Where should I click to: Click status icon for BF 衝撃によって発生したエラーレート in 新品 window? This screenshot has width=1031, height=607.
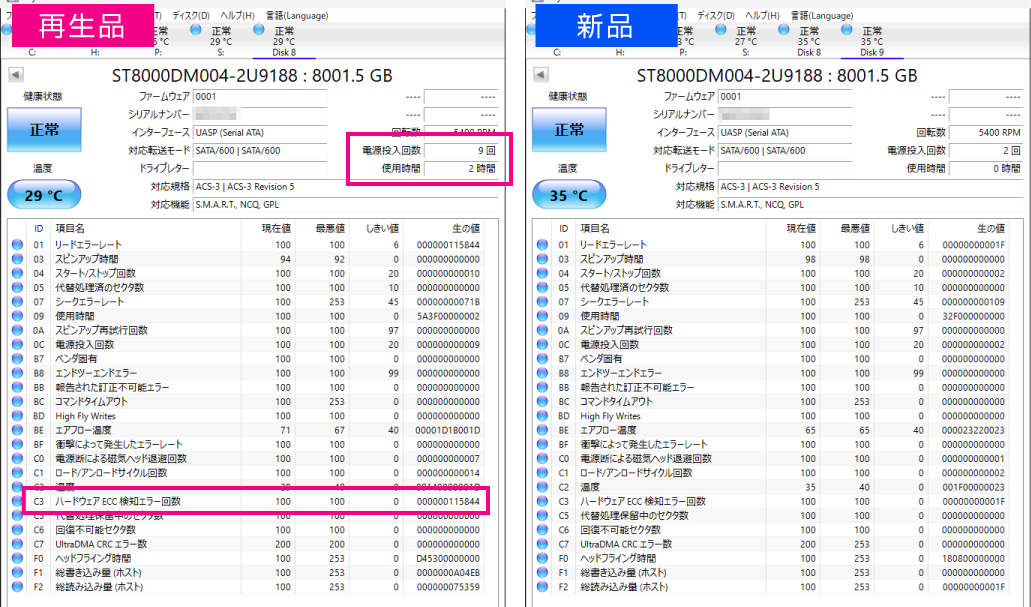pos(542,445)
